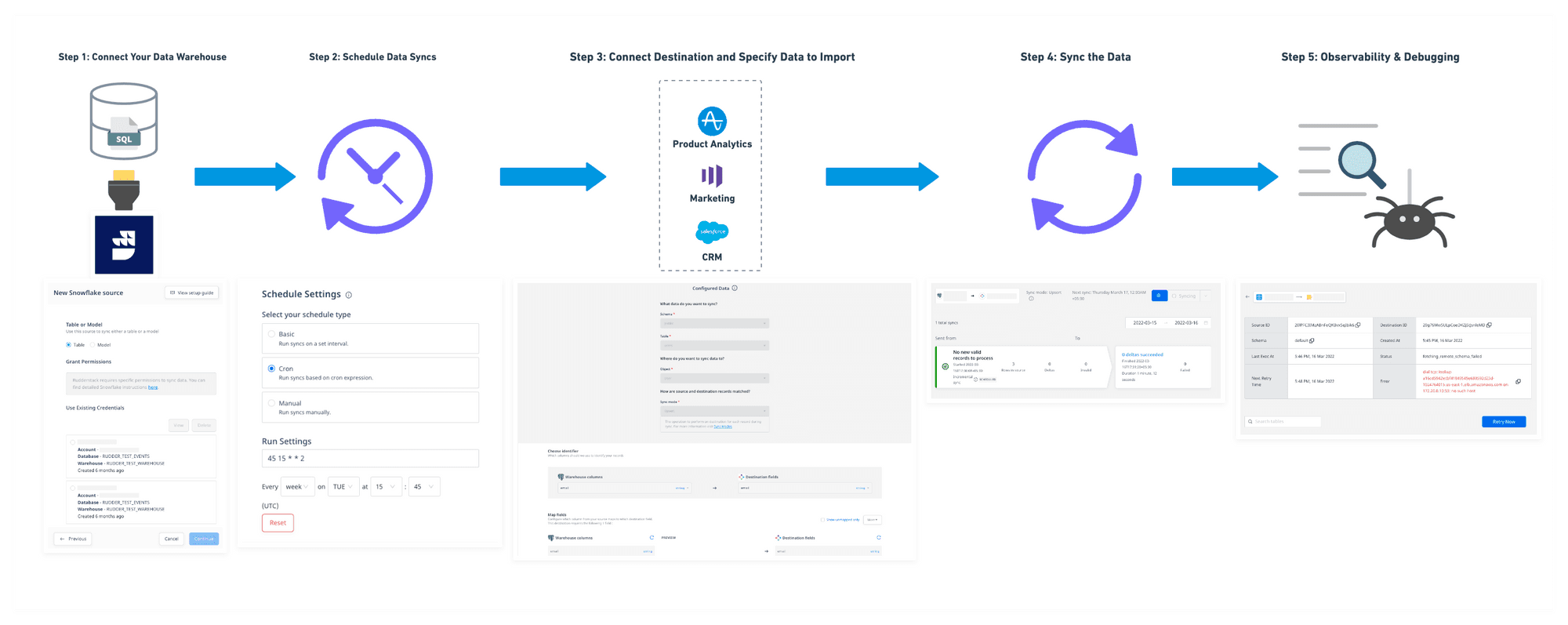Click the Amplitude Product Analytics logo
This screenshot has height=625, width=1568.
pos(712,121)
